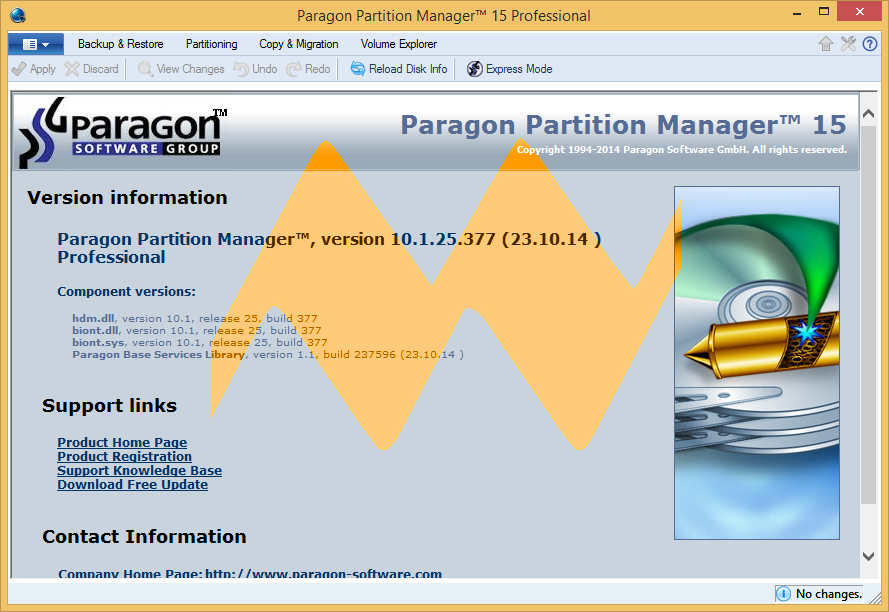Image resolution: width=889 pixels, height=612 pixels.
Task: Click the Redo arrow button
Action: click(308, 69)
